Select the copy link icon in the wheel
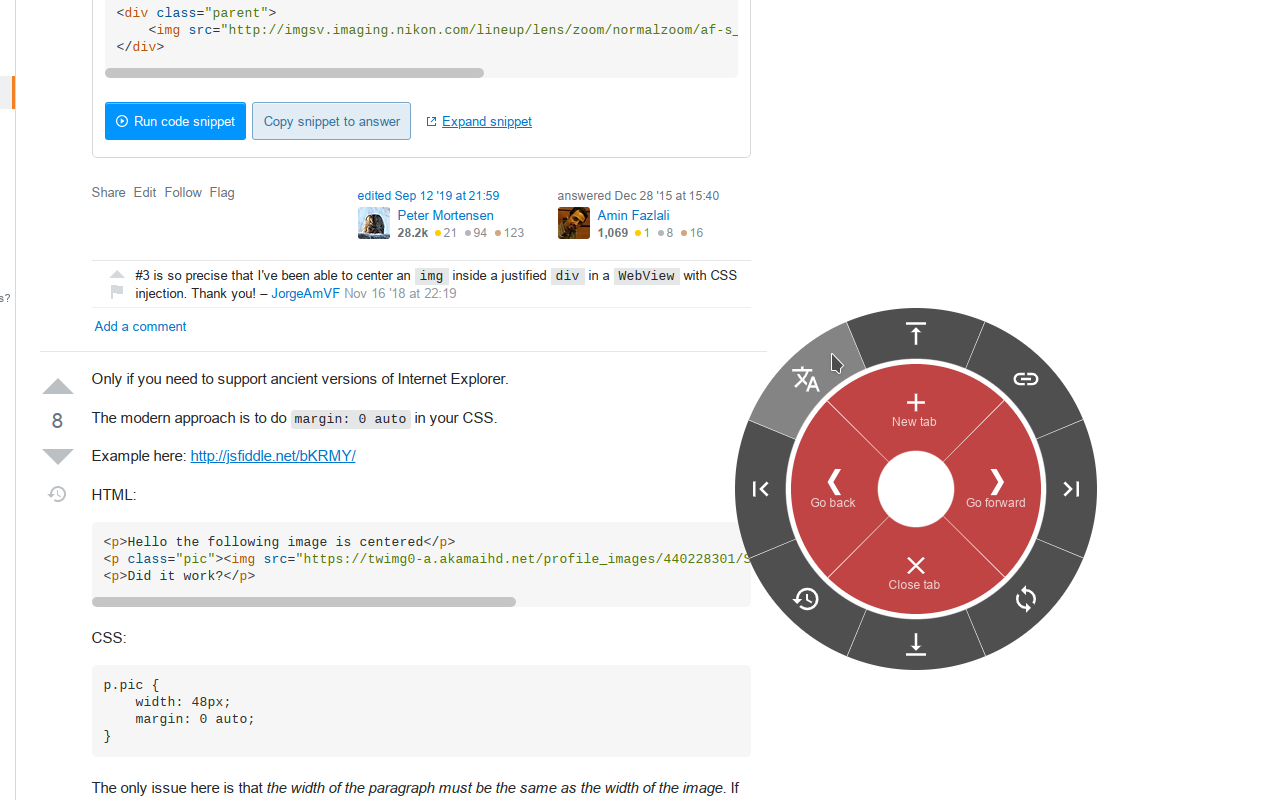The image size is (1280, 800). pyautogui.click(x=1025, y=379)
